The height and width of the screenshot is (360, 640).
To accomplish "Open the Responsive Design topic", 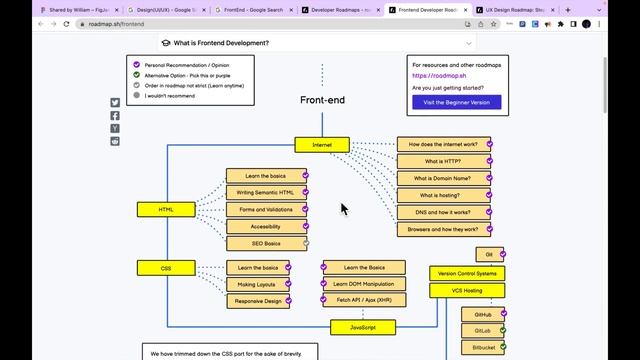I will 258,301.
